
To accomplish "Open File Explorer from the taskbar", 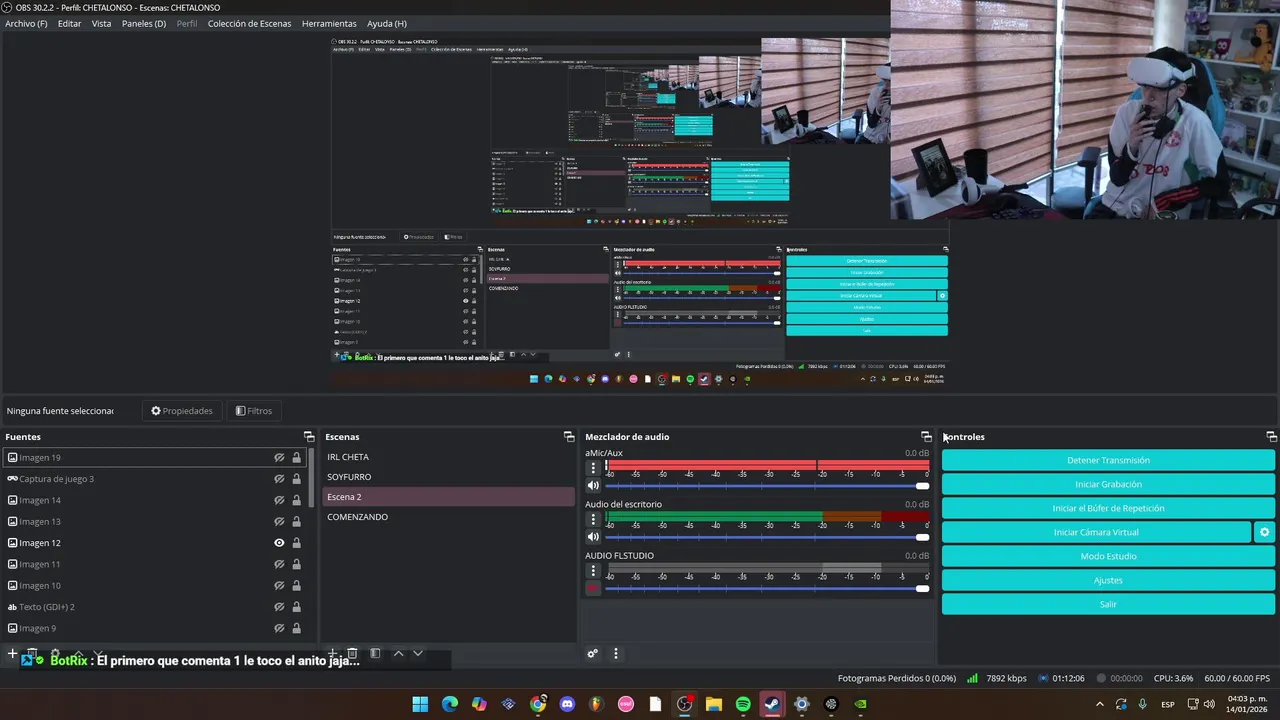I will (714, 704).
